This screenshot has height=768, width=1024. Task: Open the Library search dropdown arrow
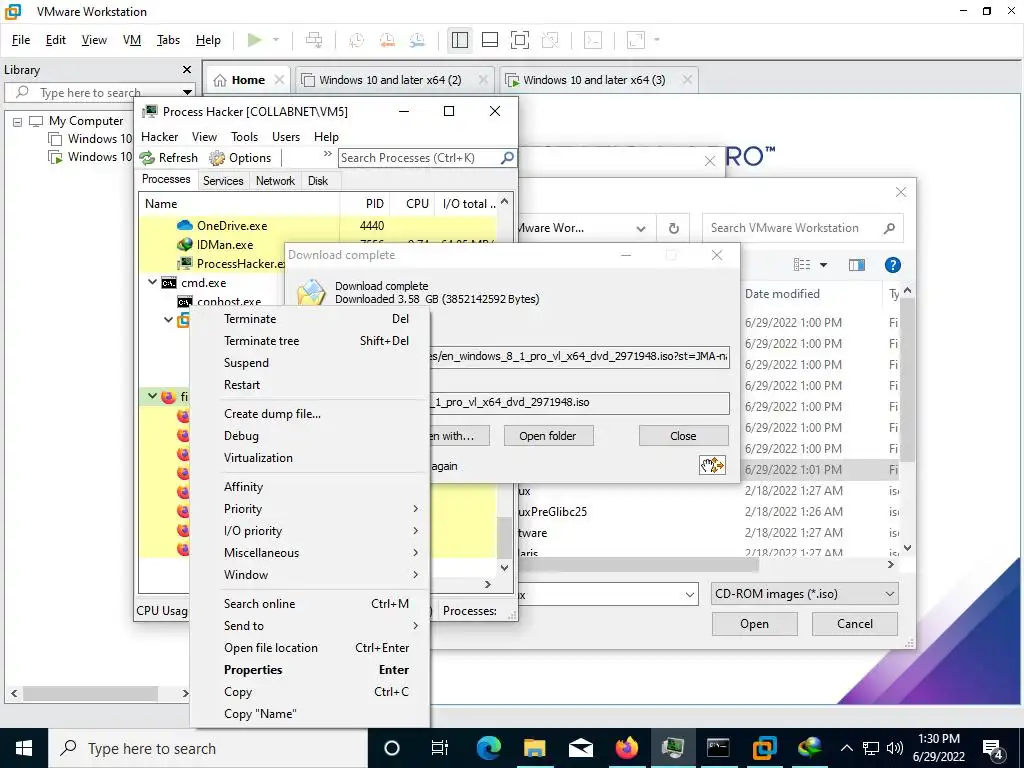[187, 92]
